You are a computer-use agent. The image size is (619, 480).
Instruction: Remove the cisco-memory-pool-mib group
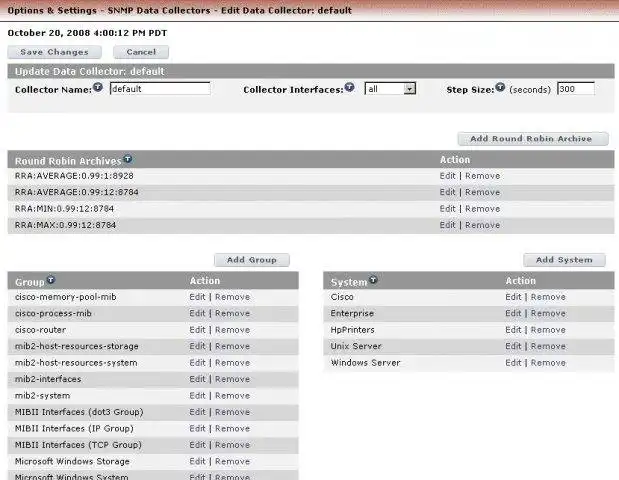pos(233,297)
